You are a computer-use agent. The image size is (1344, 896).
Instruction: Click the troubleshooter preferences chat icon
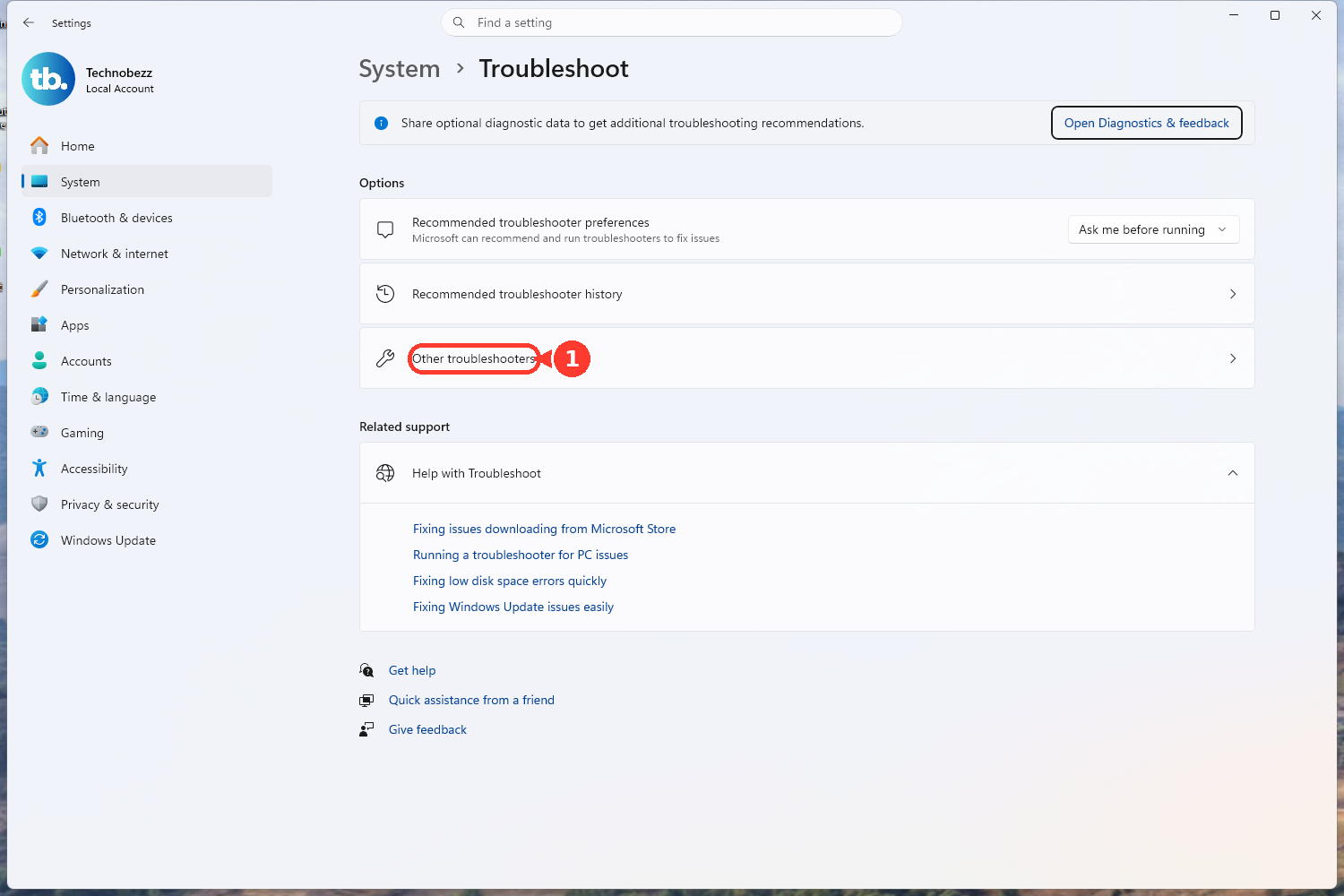(385, 229)
